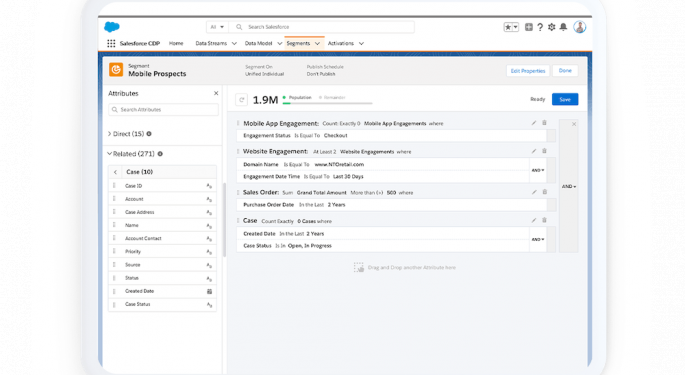
Task: Delete the Case rule trash icon
Action: (x=544, y=220)
